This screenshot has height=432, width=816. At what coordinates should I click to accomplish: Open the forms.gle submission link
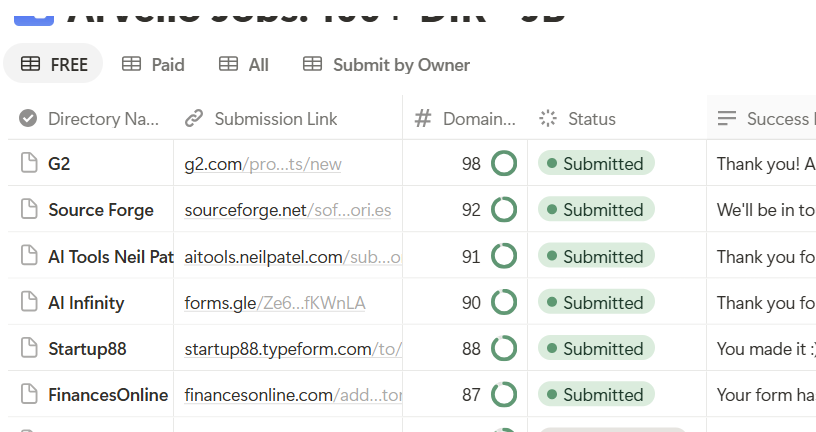(x=275, y=303)
